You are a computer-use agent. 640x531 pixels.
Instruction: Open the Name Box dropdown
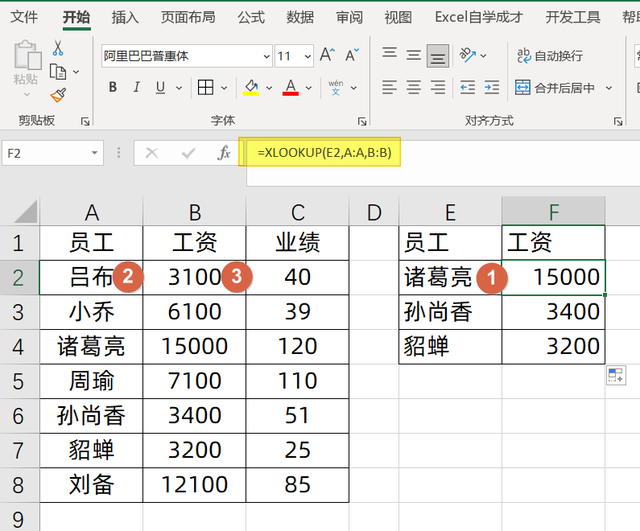pos(94,153)
